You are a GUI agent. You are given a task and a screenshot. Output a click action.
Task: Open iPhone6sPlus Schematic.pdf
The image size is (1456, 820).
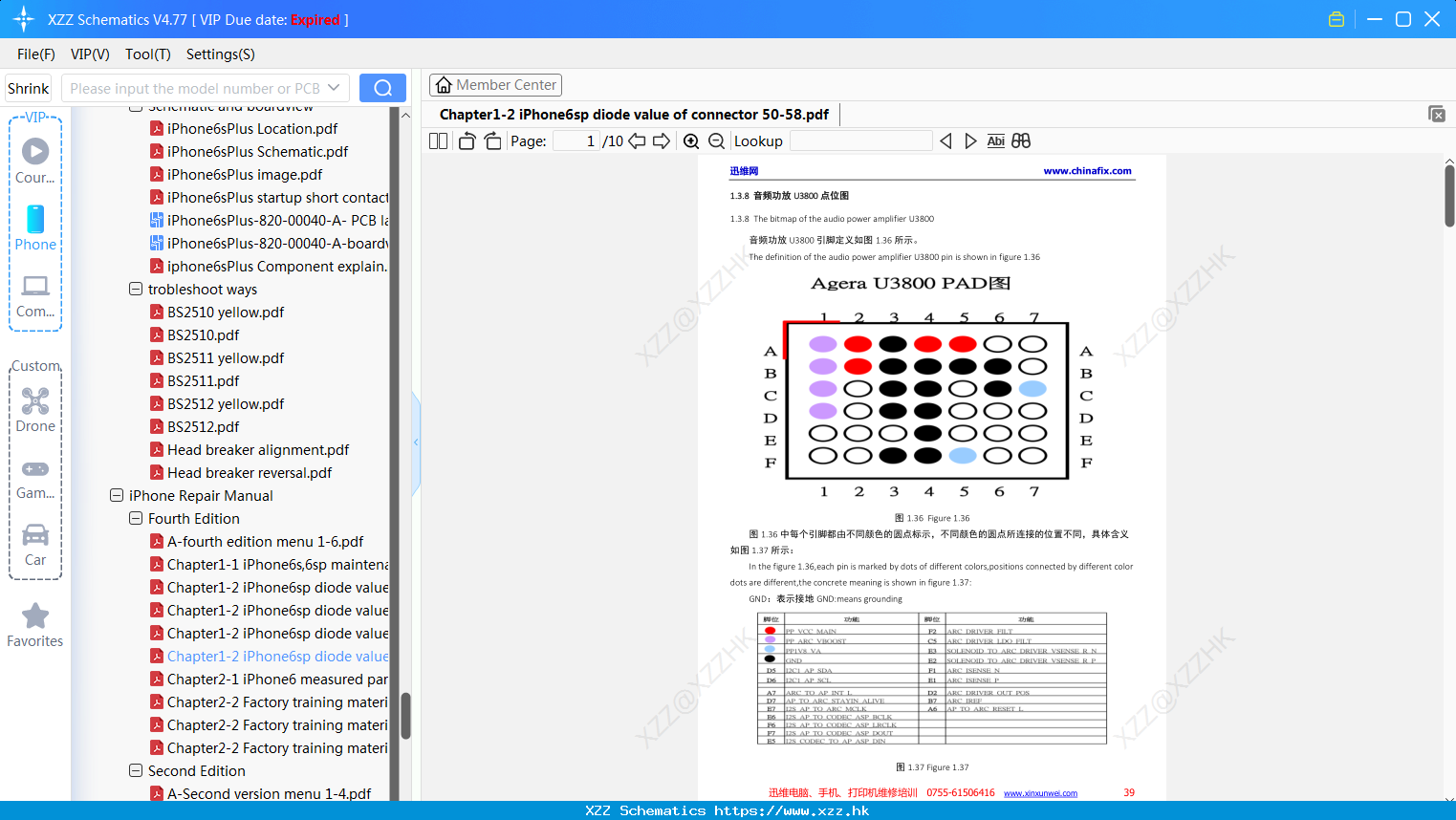point(257,151)
